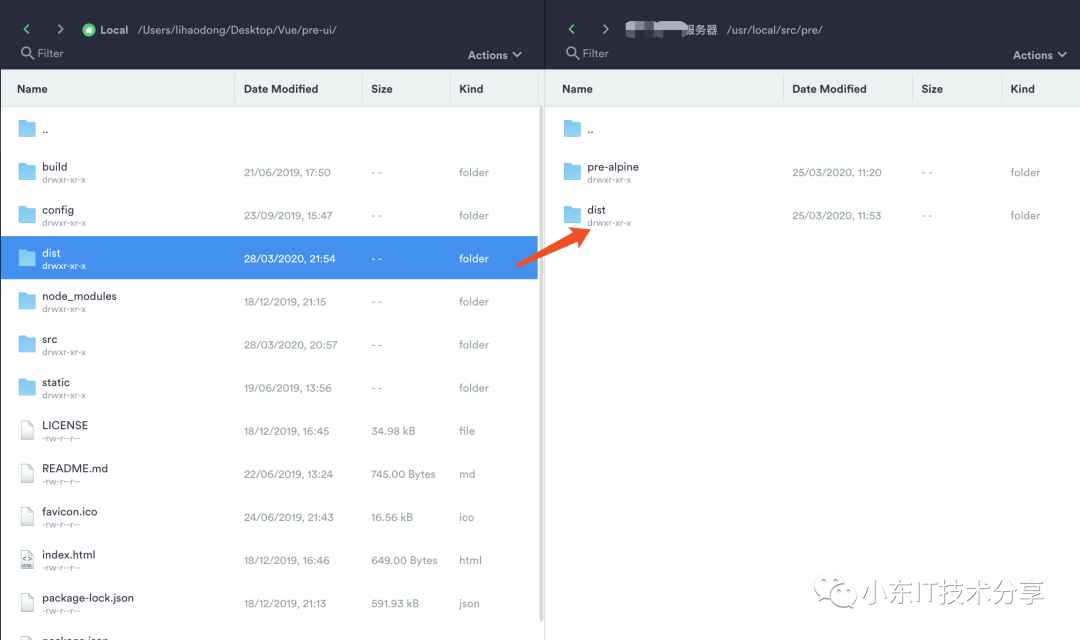The width and height of the screenshot is (1080, 640).
Task: Select the pre-alpine folder name
Action: point(613,167)
